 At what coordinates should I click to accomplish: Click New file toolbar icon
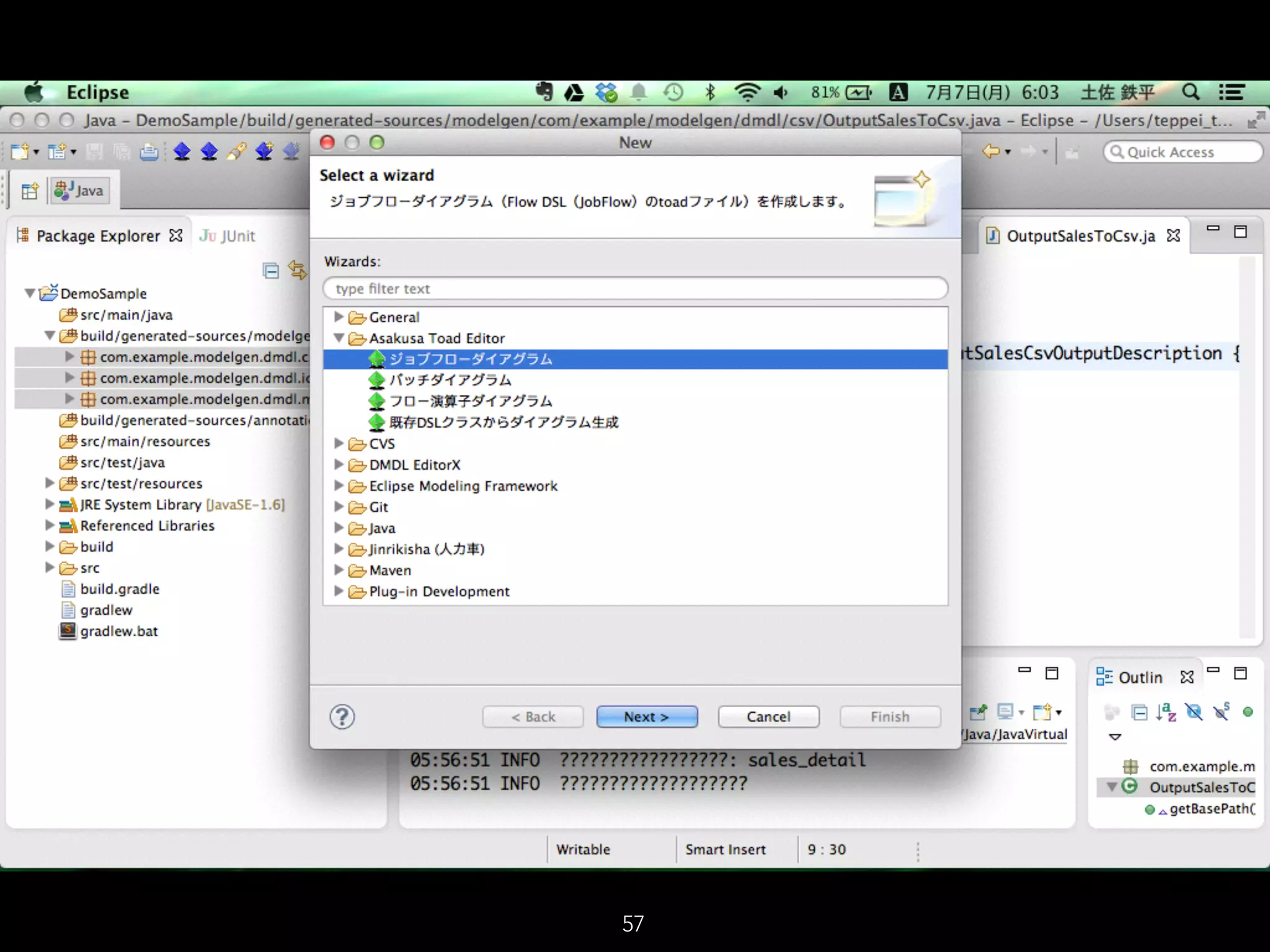point(20,152)
